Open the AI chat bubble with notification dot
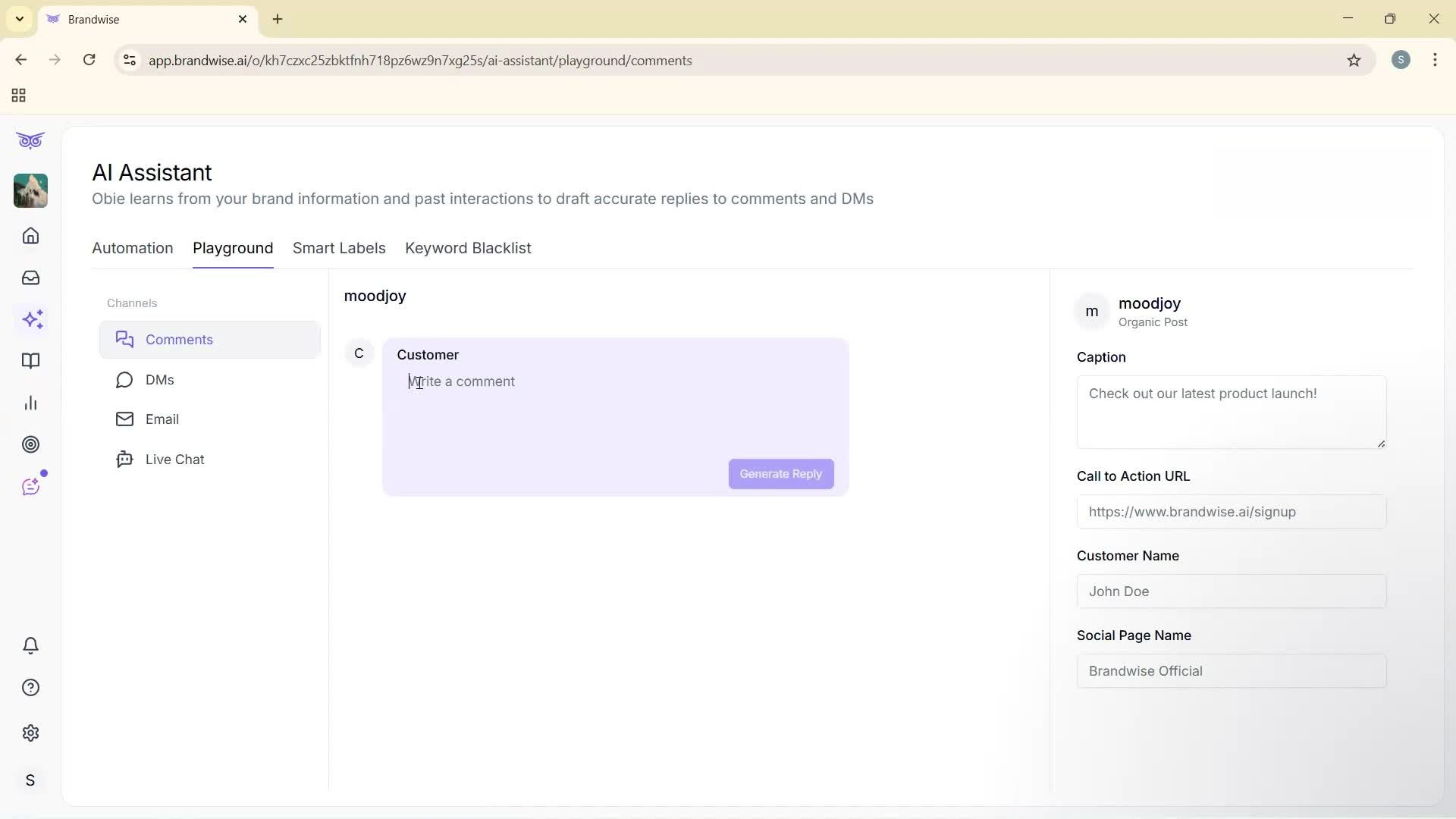Screen dimensions: 1456x819 coord(31,486)
